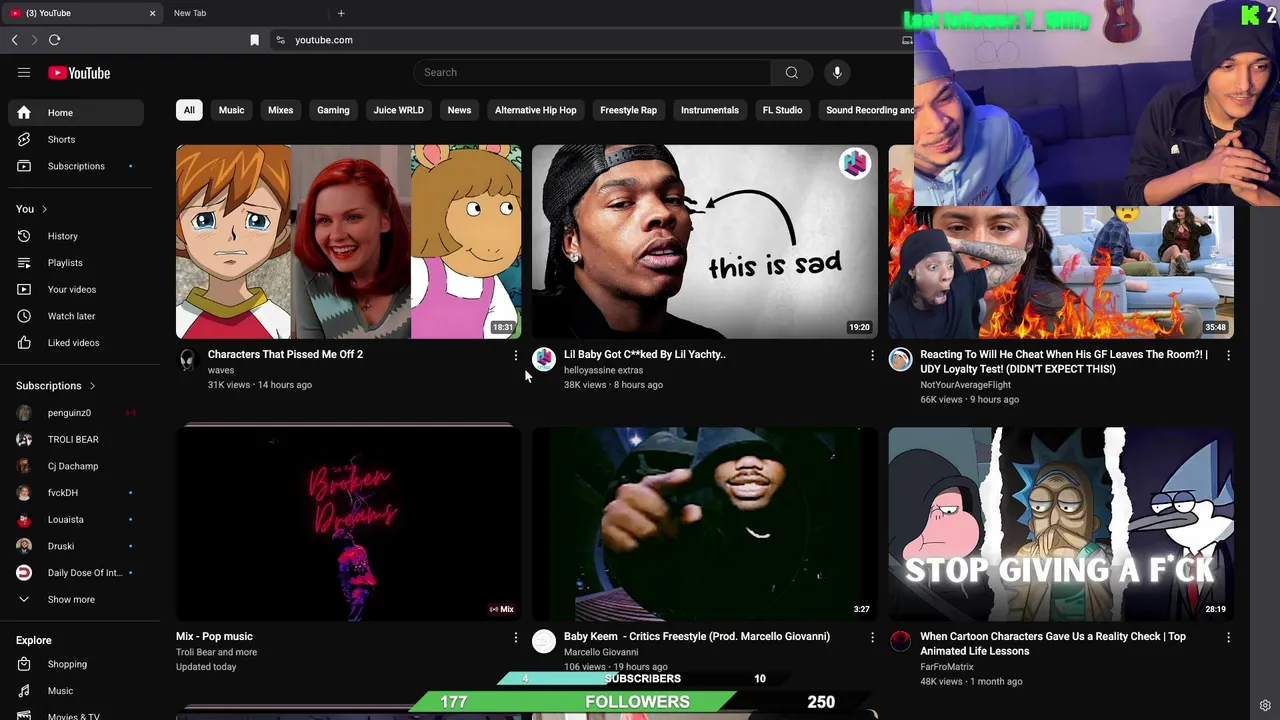Select the Mixes filter chip

coord(280,110)
